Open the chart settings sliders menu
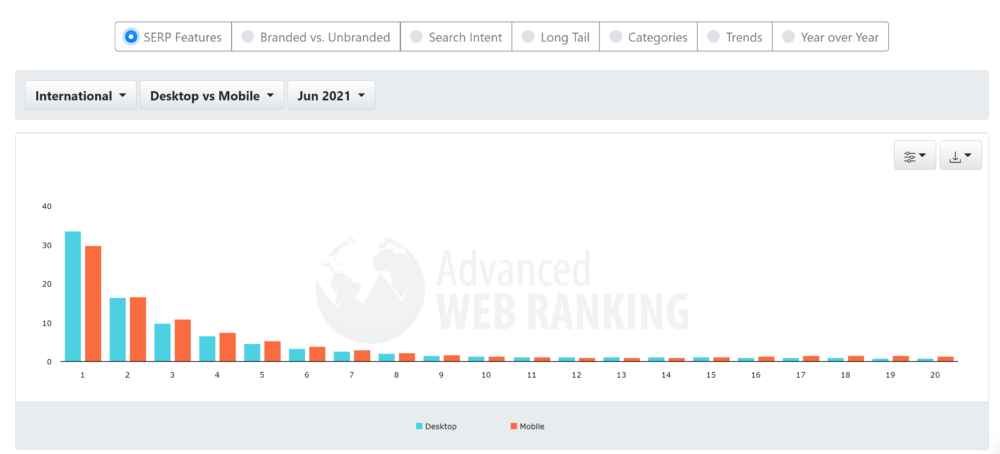Viewport: 1000px width, 454px height. click(x=915, y=156)
